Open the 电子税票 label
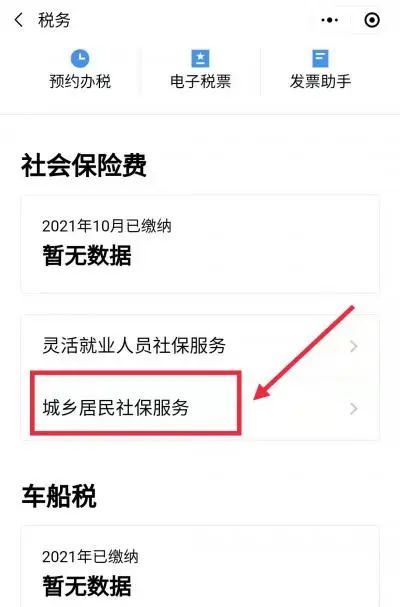400x607 pixels. [201, 81]
